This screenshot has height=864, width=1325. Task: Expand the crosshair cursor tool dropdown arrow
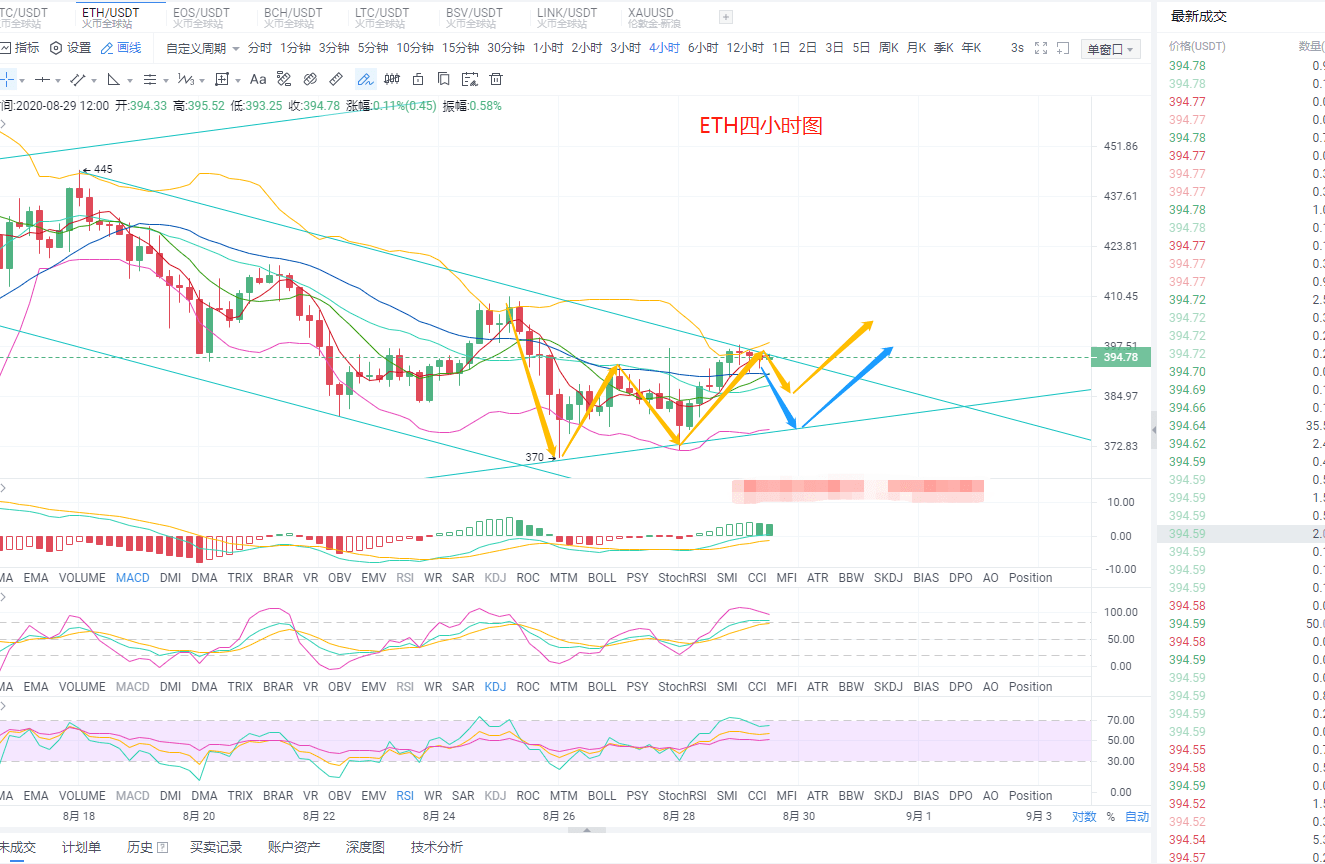pos(22,80)
